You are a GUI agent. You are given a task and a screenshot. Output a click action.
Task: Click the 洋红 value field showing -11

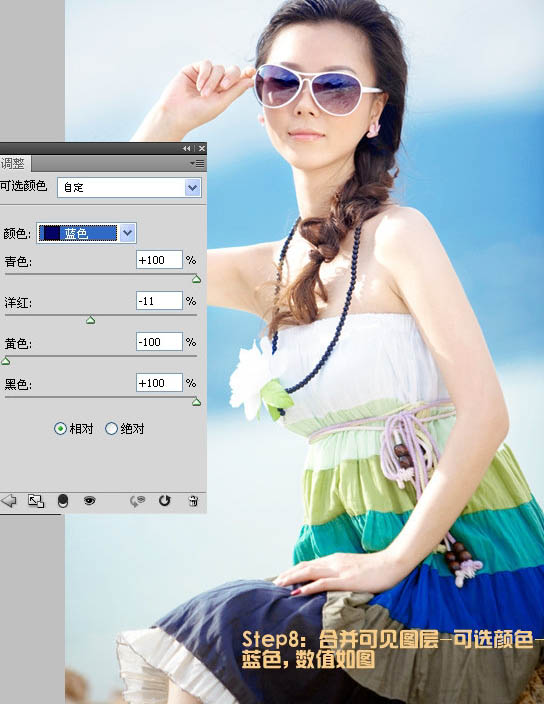tap(159, 301)
